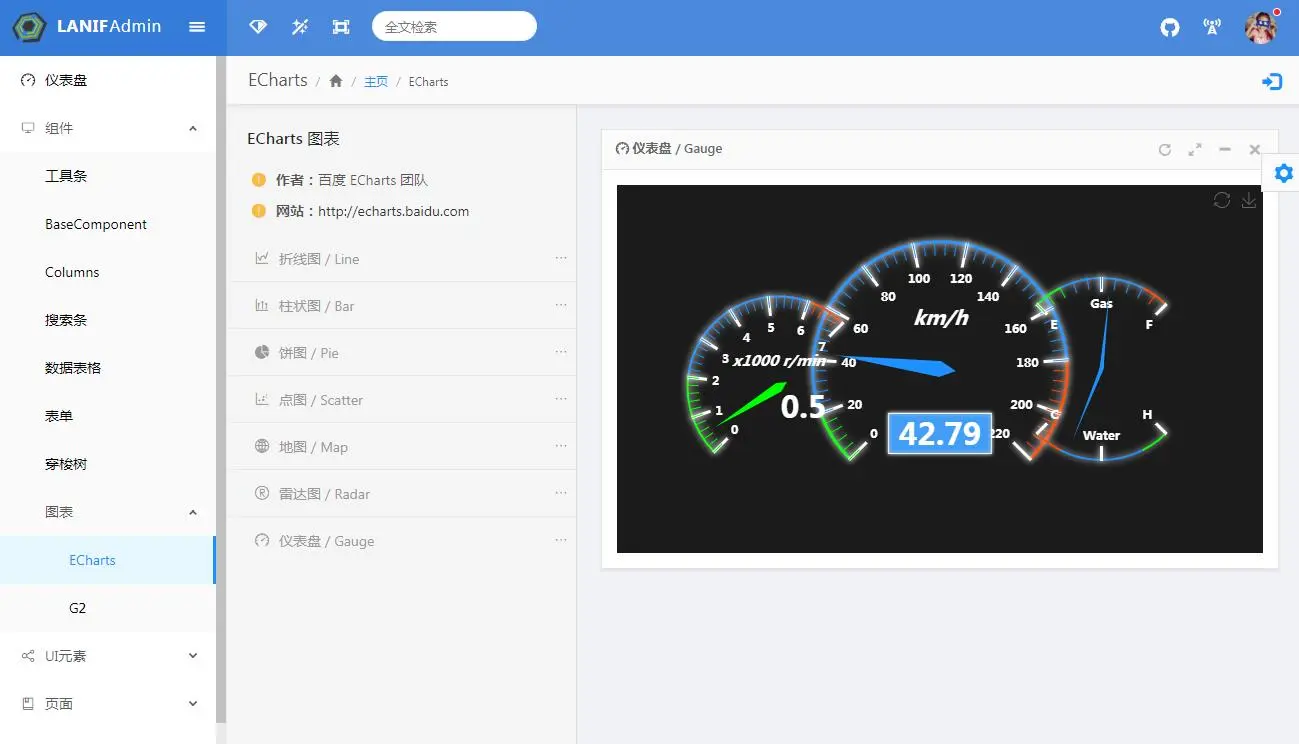Expand the Gauge panel to fullscreen
This screenshot has width=1299, height=744.
point(1195,150)
